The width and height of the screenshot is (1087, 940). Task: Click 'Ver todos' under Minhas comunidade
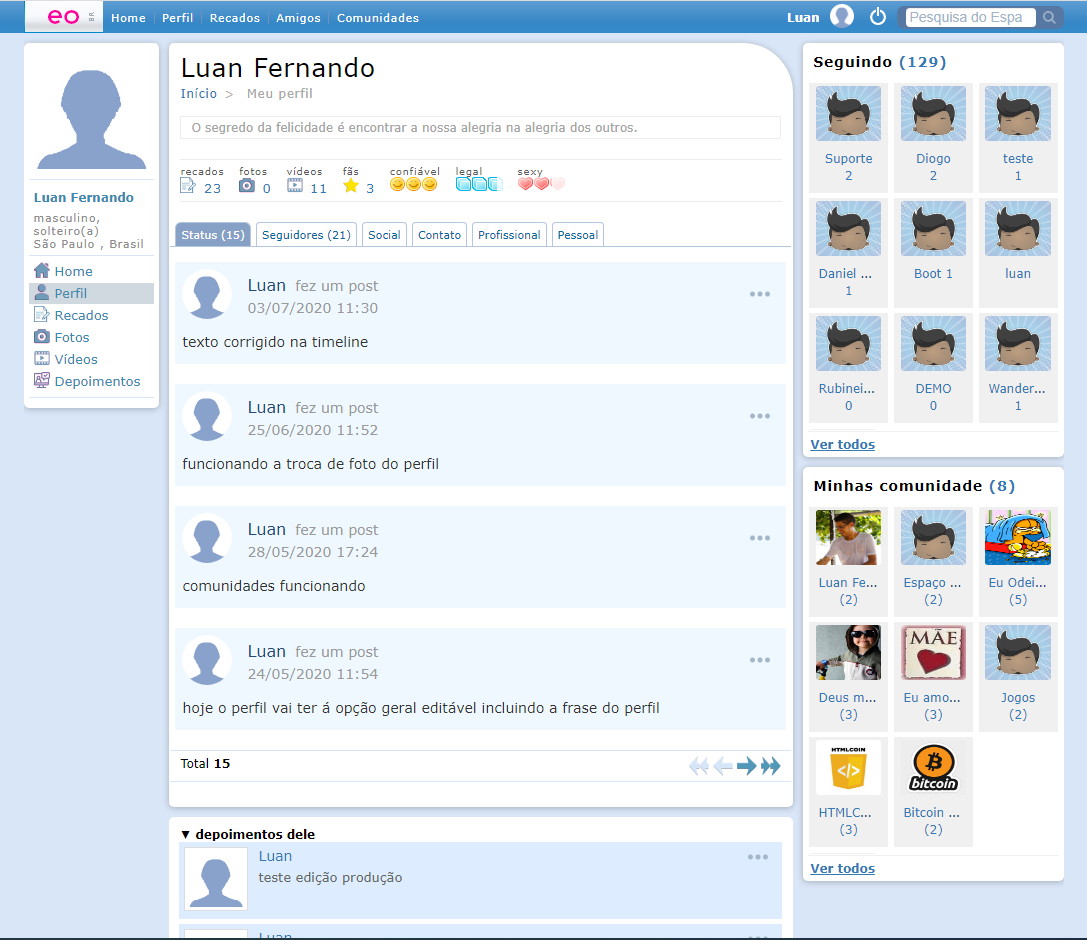click(842, 869)
